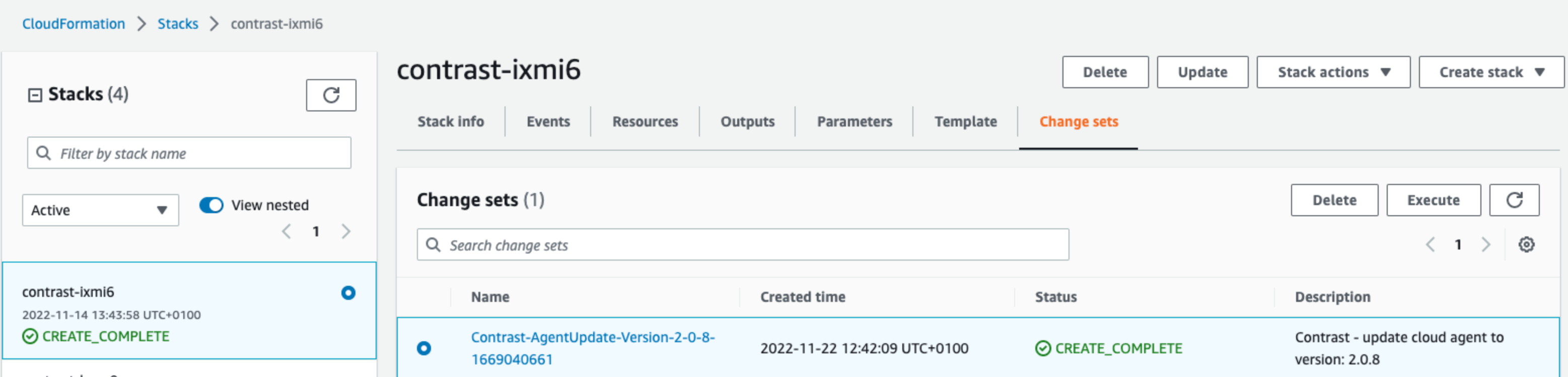Delete the stack contrast-ixmi6

1105,72
